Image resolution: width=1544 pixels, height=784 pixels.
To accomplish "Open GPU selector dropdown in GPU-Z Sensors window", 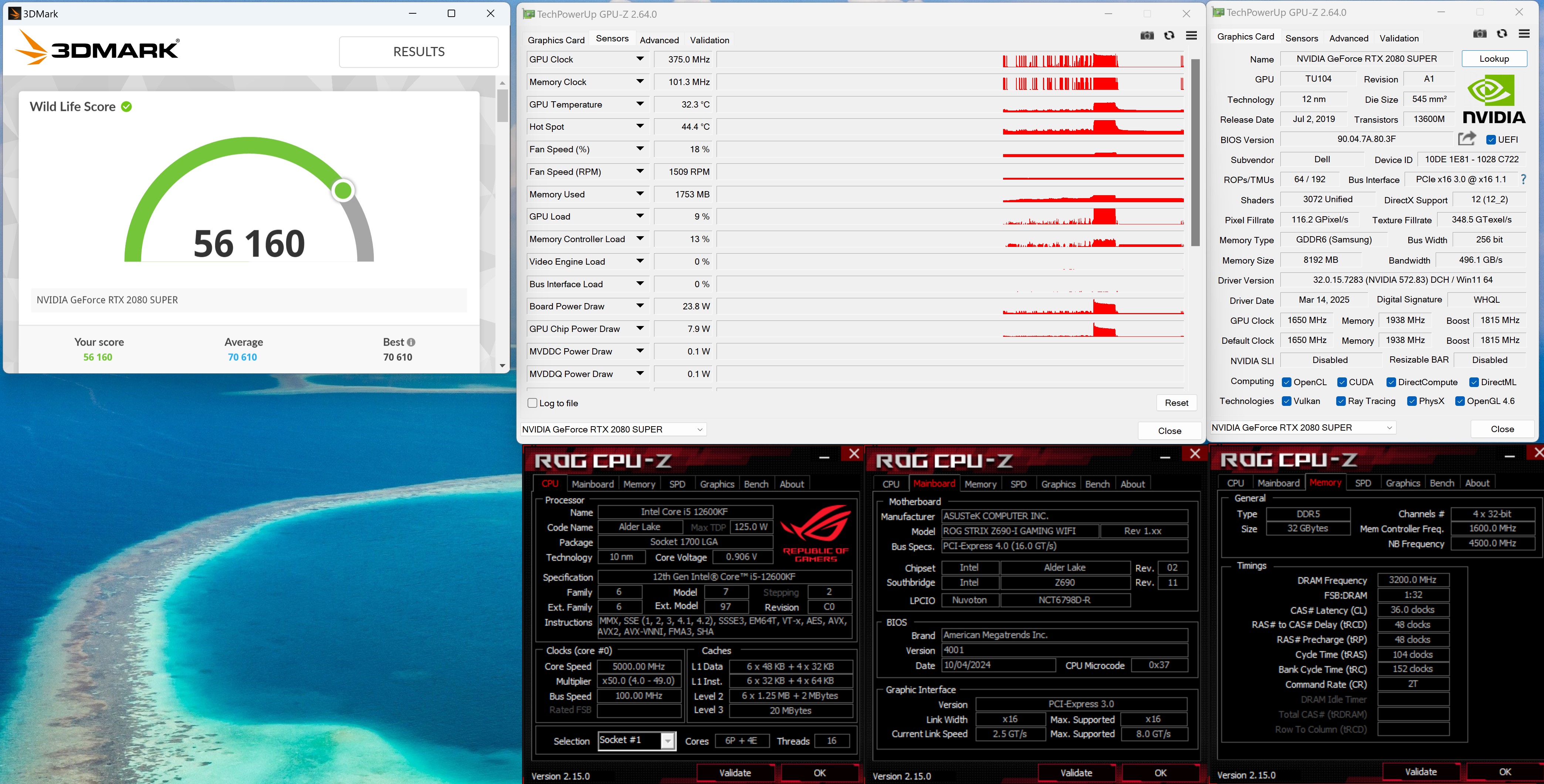I will coord(613,430).
